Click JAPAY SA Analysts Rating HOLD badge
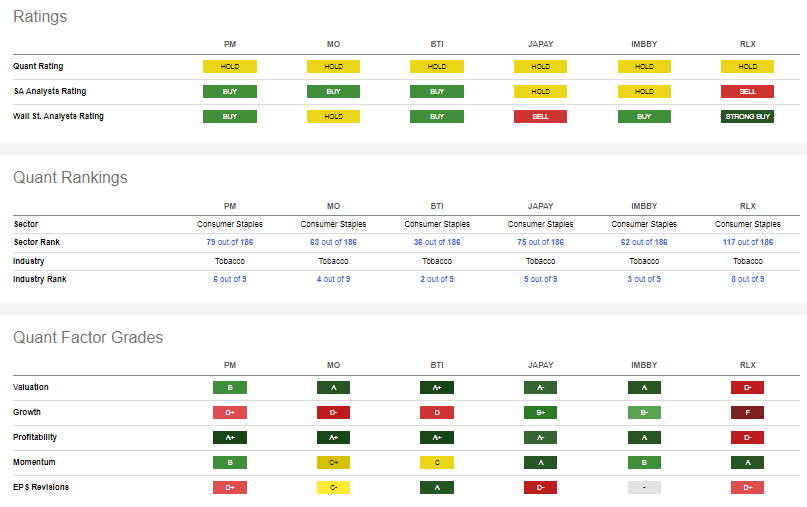The width and height of the screenshot is (807, 507). pos(540,92)
